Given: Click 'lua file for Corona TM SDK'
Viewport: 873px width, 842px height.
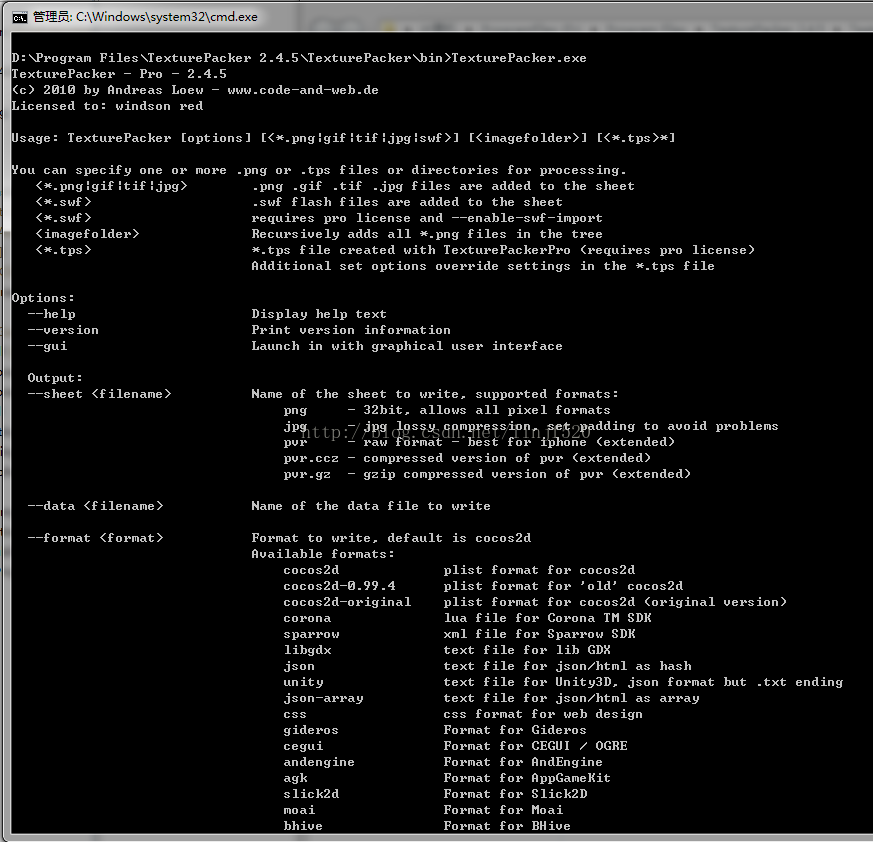Looking at the screenshot, I should pyautogui.click(x=547, y=619).
